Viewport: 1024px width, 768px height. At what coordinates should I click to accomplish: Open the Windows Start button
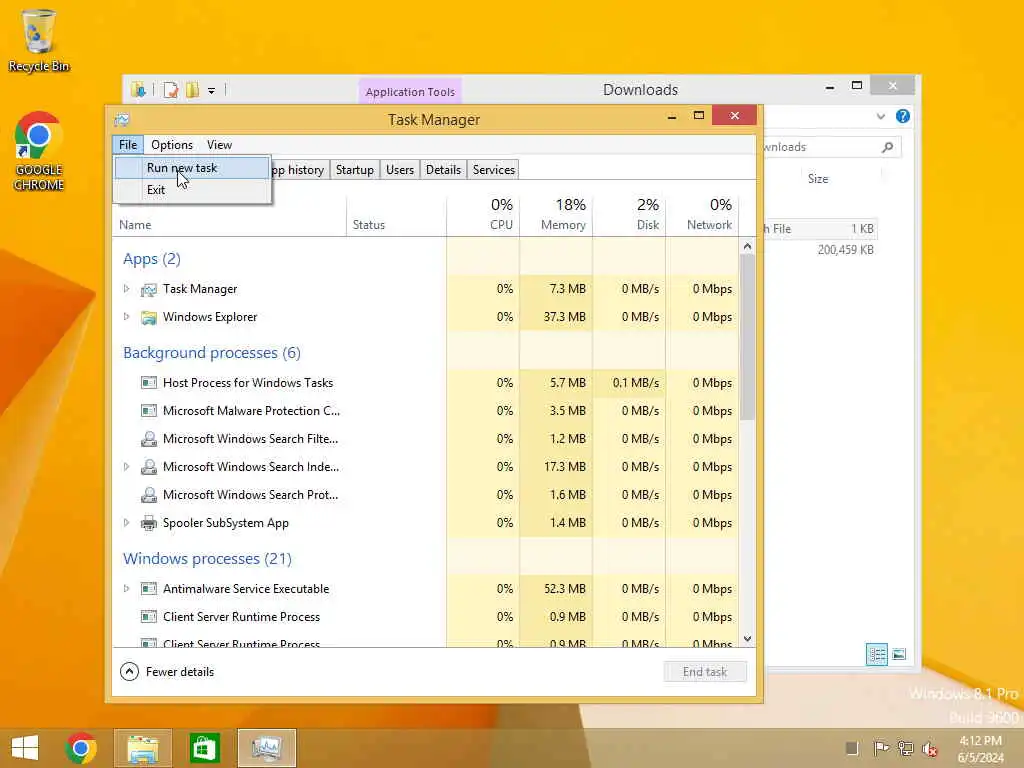[x=25, y=748]
